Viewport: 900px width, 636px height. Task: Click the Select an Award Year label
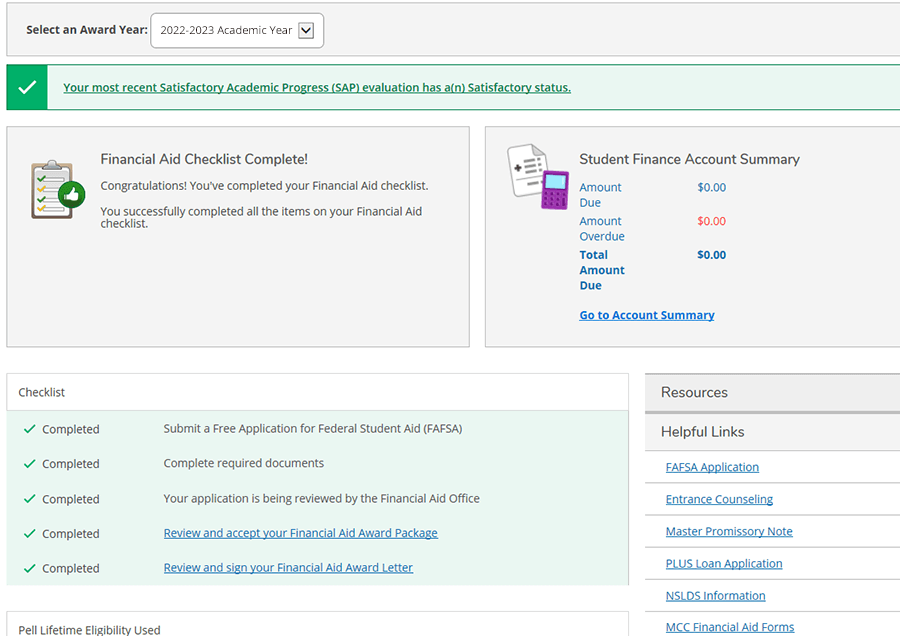(x=87, y=30)
